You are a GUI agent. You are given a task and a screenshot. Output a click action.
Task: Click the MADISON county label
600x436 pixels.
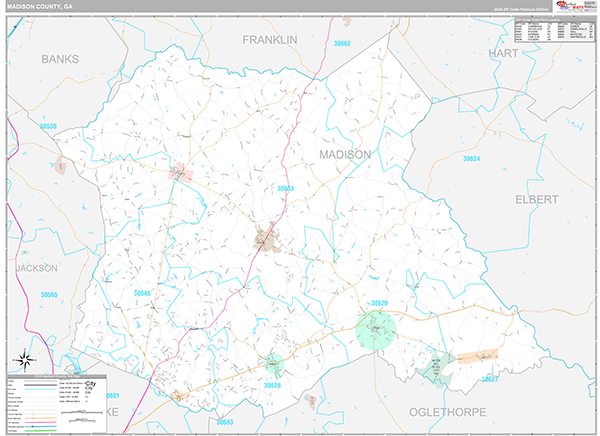click(345, 155)
